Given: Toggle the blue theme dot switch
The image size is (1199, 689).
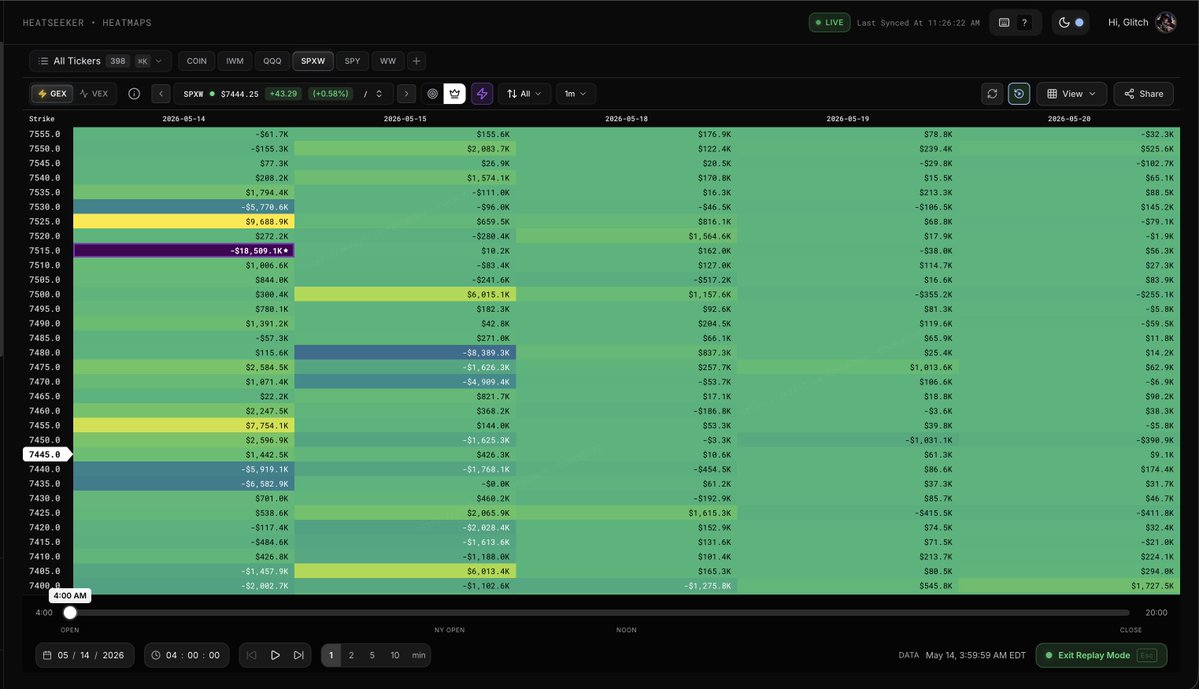Looking at the screenshot, I should click(x=1079, y=23).
